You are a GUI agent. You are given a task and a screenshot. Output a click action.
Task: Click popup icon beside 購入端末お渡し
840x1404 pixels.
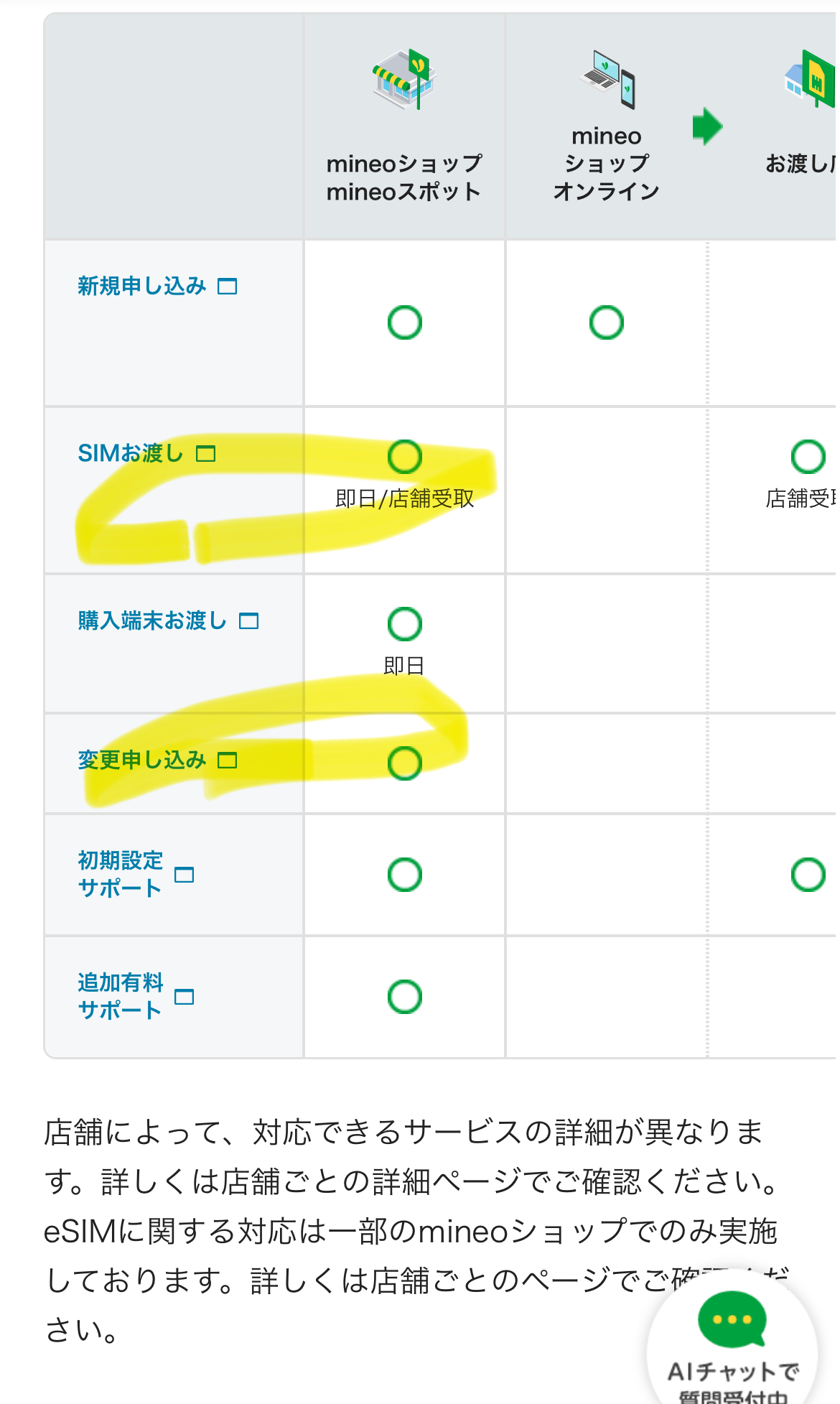(x=248, y=621)
